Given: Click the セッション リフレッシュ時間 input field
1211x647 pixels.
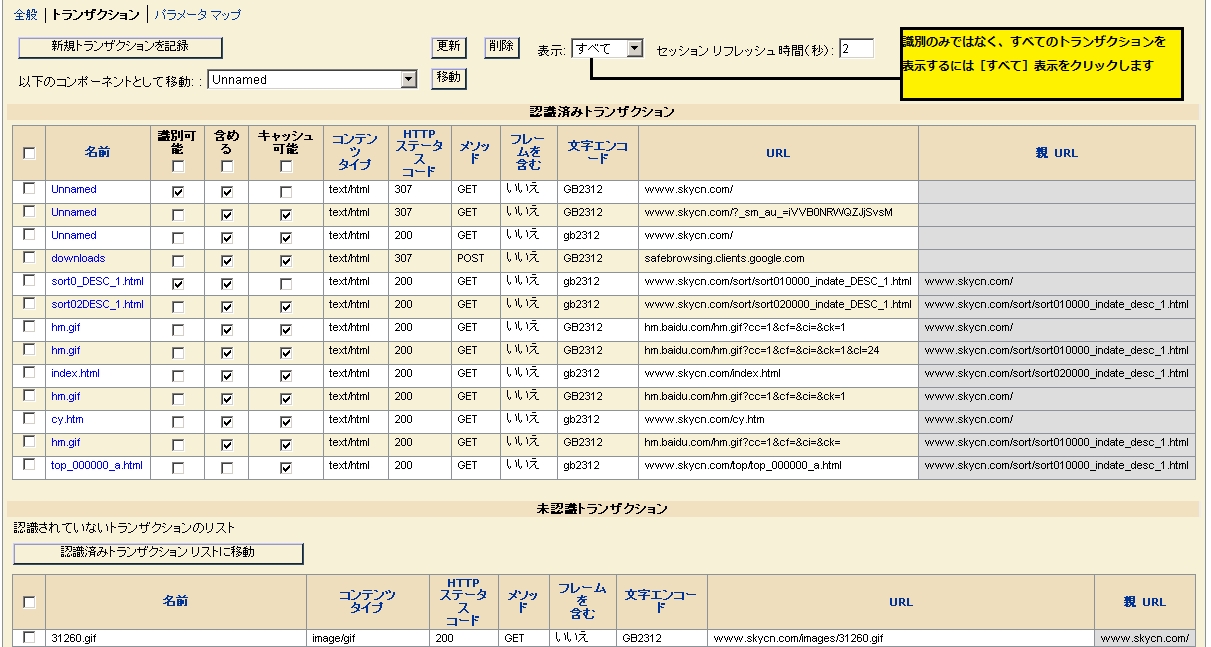Looking at the screenshot, I should click(x=856, y=49).
